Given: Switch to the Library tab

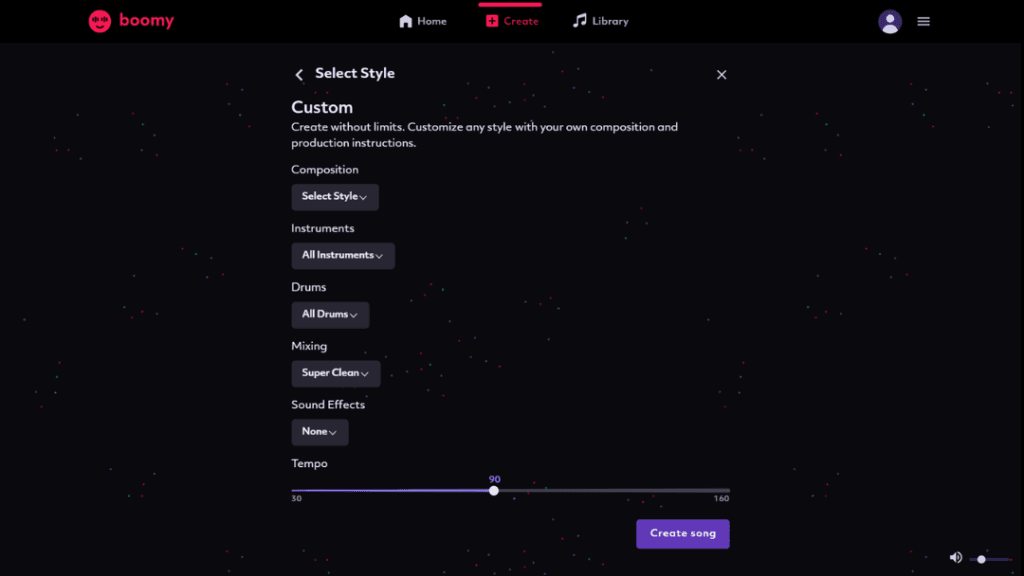Looking at the screenshot, I should [600, 21].
